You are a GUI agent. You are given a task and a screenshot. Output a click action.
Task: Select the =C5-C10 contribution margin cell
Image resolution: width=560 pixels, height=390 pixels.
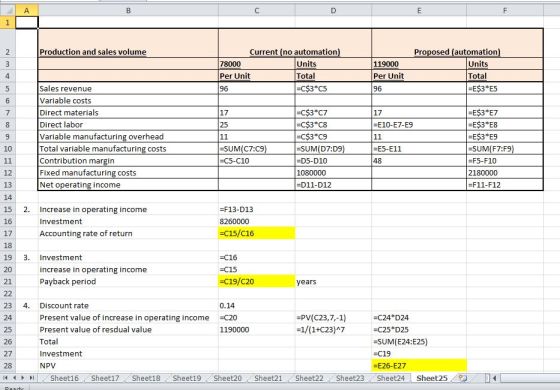pos(257,161)
